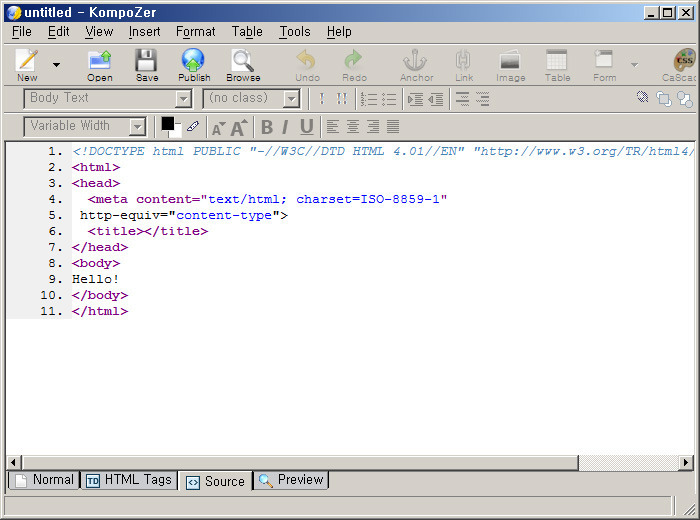This screenshot has height=520, width=700.
Task: Click the black foreground color swatch
Action: (167, 124)
